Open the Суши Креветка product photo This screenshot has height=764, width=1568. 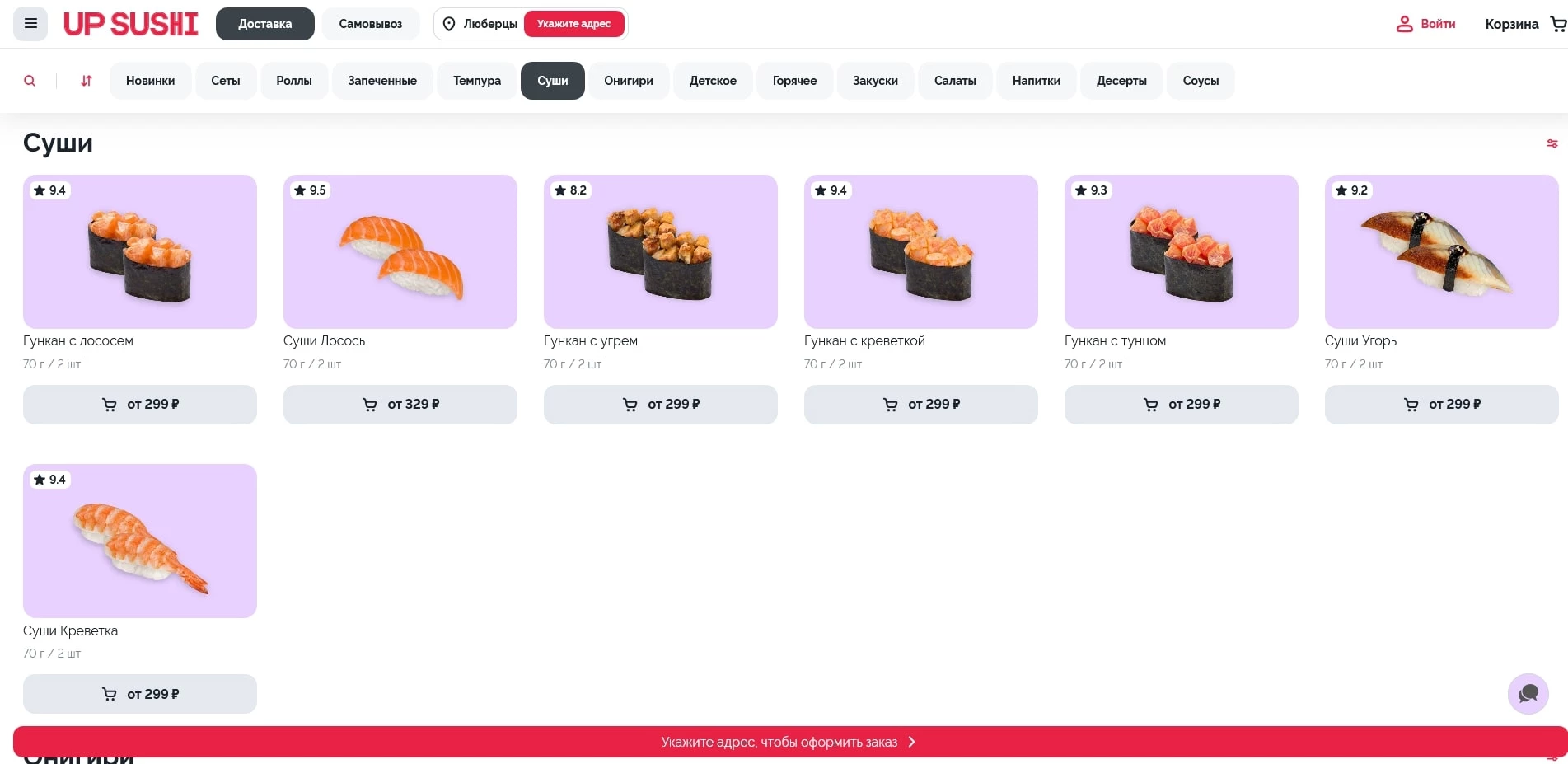point(139,541)
